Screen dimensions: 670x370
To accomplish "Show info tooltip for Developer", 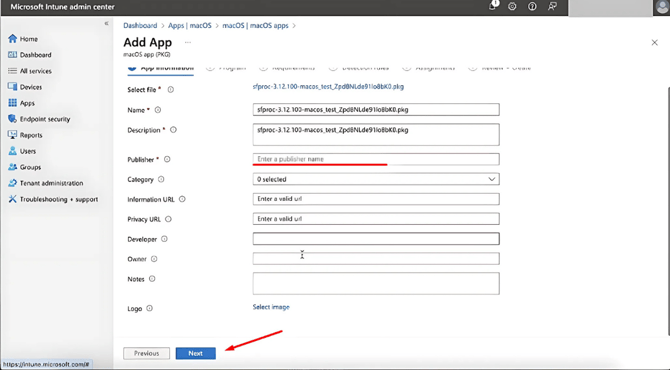I will coord(165,239).
